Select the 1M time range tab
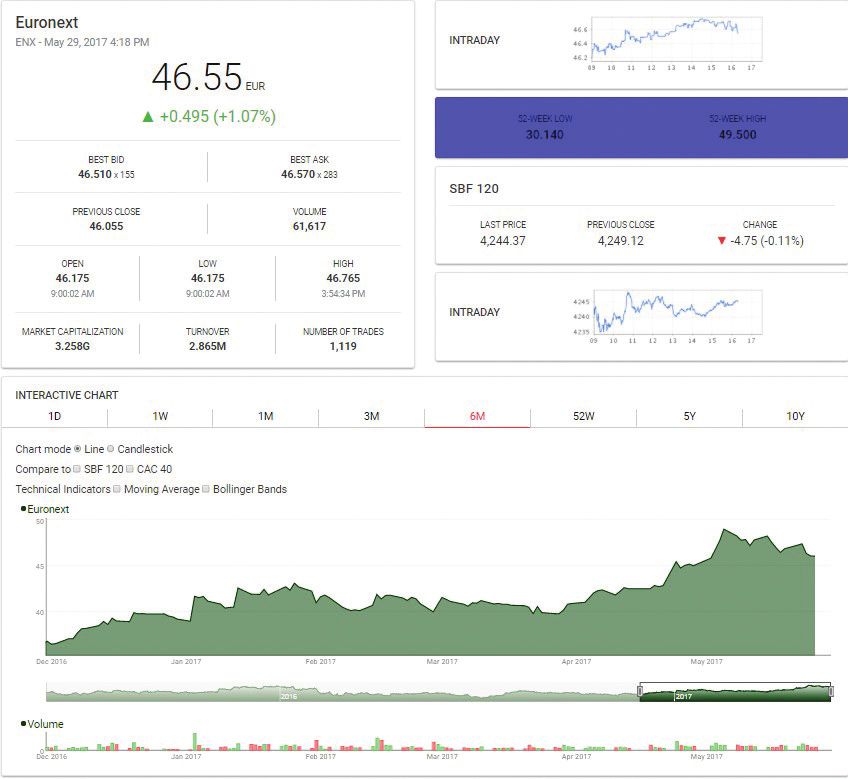 265,417
